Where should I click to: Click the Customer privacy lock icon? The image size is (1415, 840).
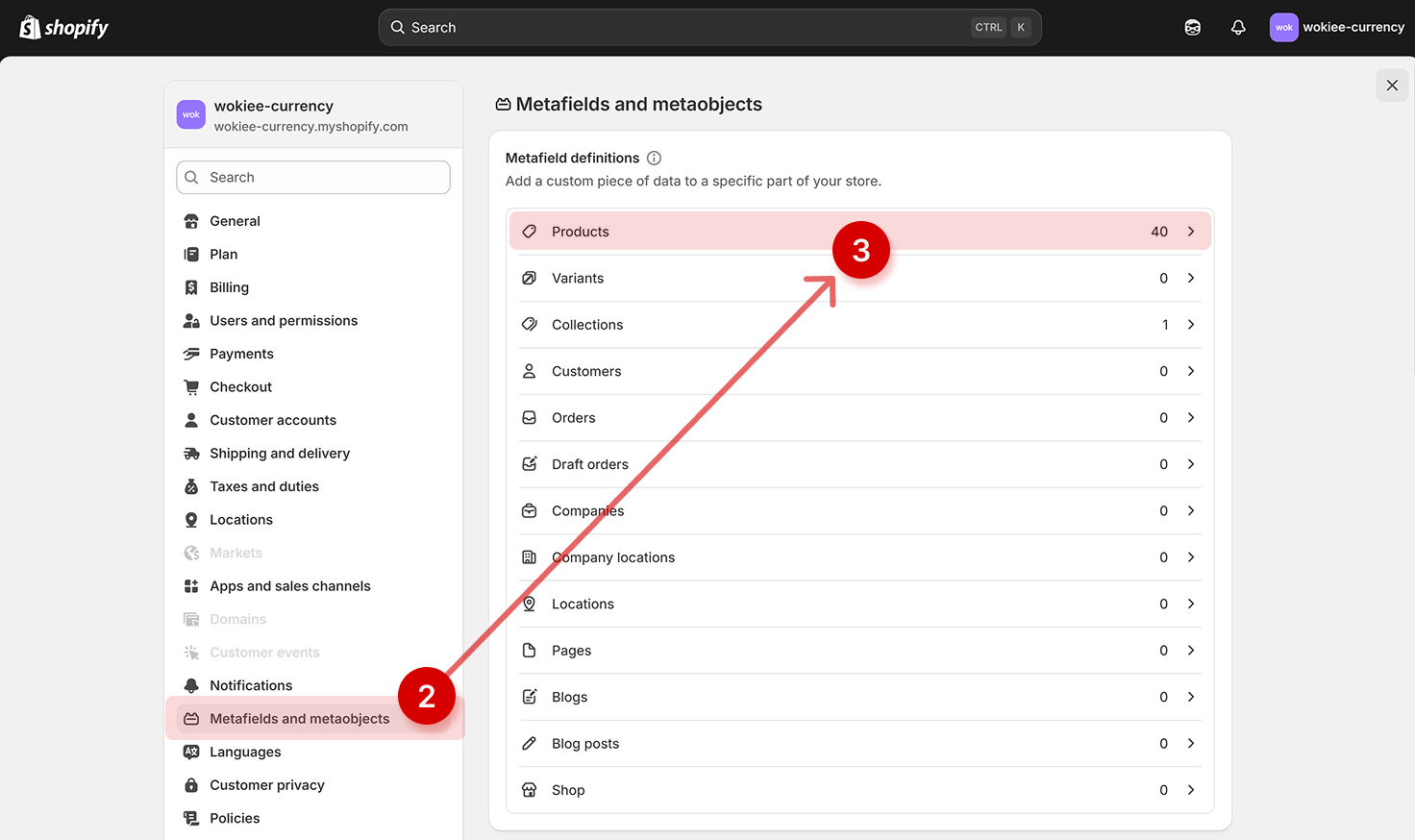191,785
